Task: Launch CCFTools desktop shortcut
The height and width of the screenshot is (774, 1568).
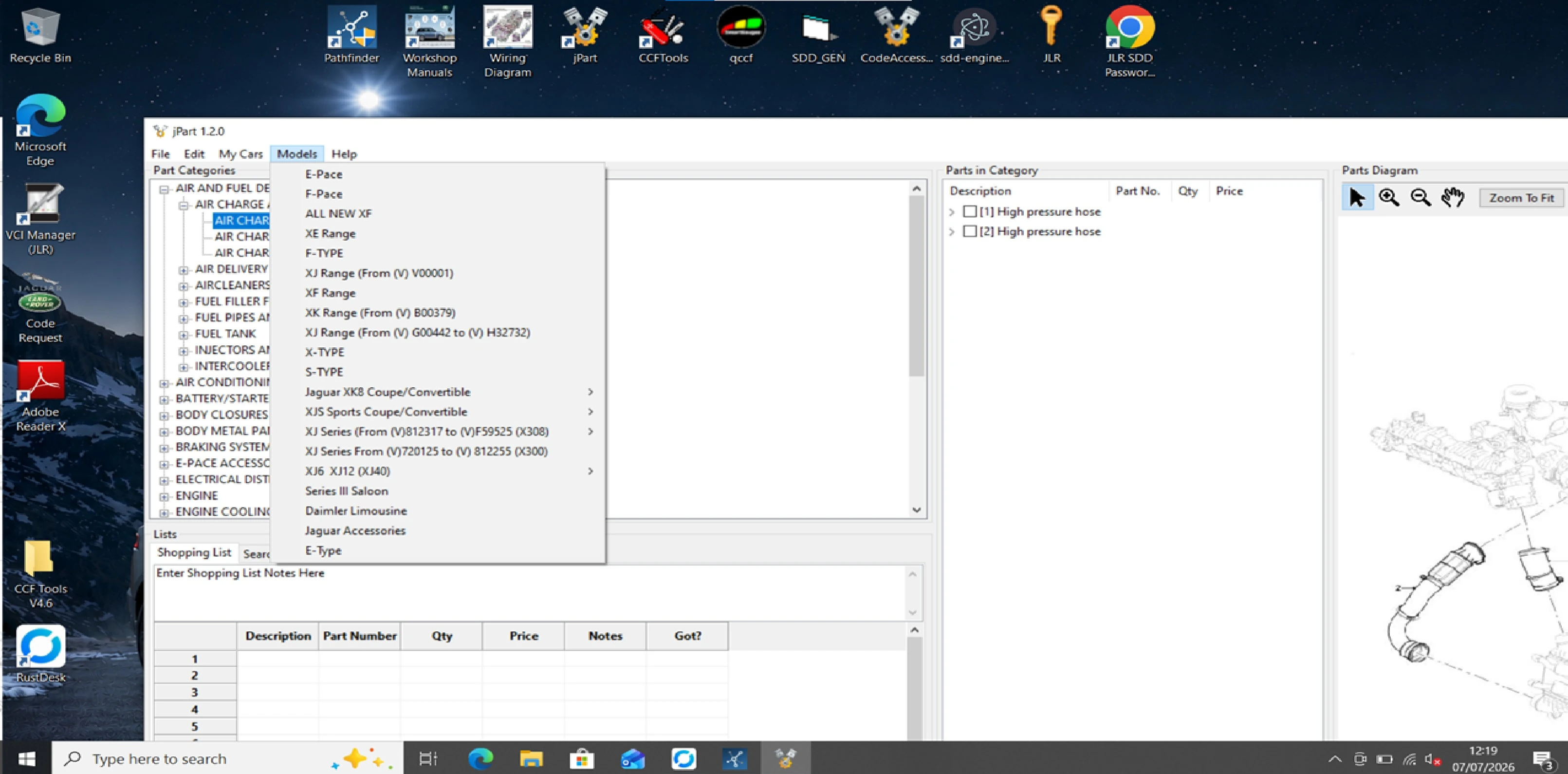Action: [663, 36]
